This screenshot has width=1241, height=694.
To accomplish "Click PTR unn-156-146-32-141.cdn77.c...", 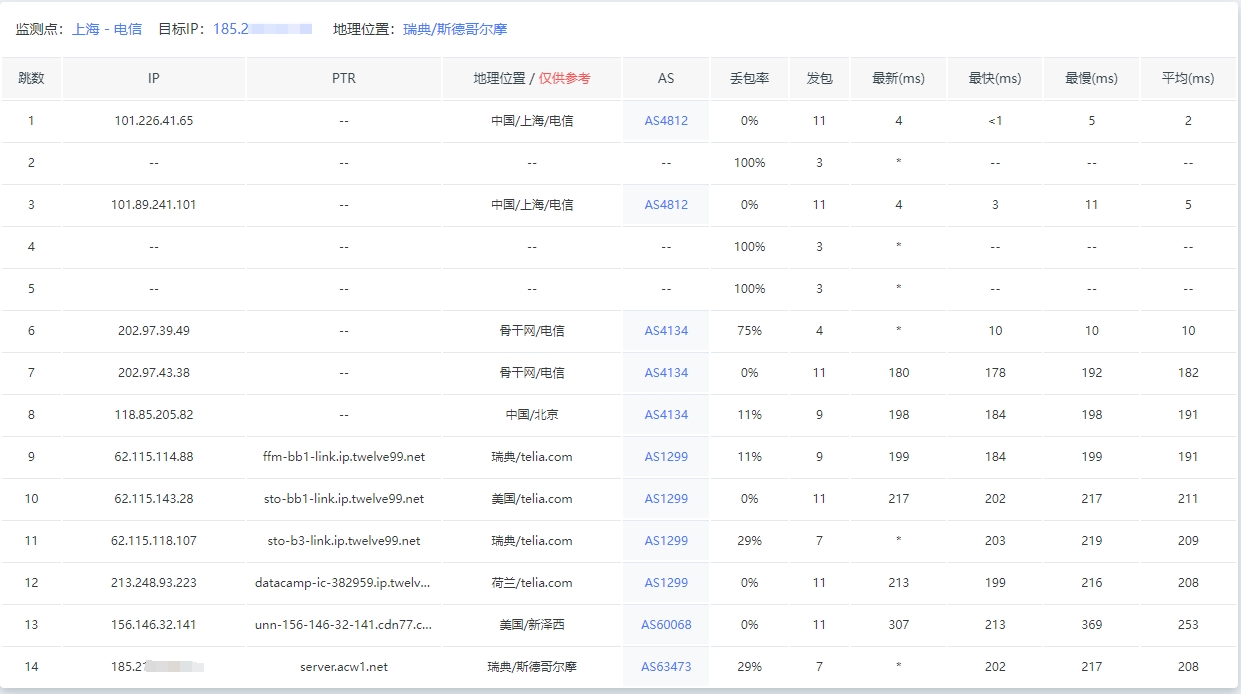I will (344, 625).
